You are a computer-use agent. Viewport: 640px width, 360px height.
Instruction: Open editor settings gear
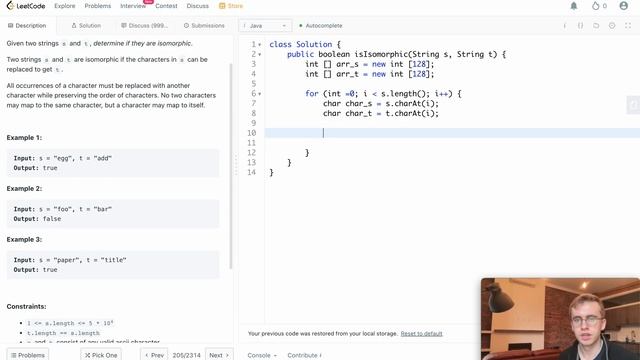point(611,25)
